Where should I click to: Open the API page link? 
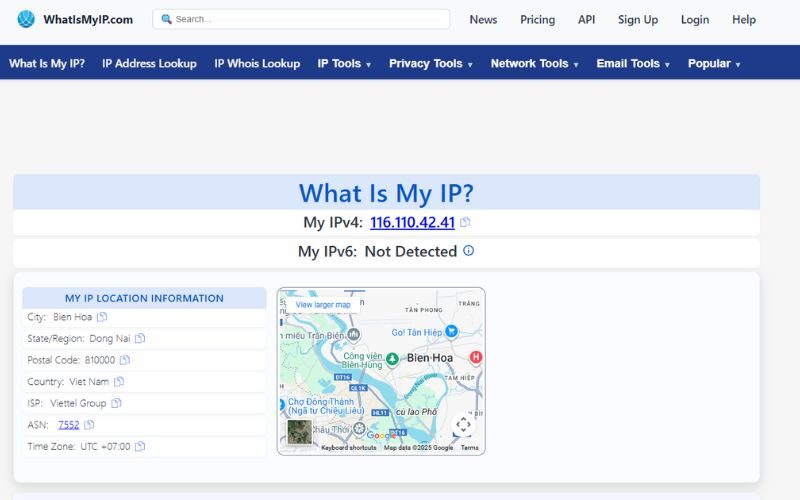pyautogui.click(x=586, y=19)
